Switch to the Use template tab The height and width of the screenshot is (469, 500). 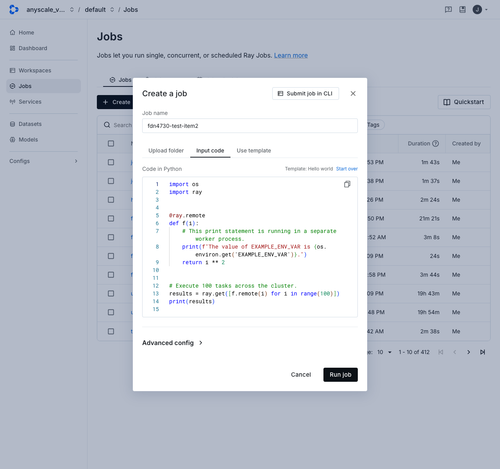point(254,151)
